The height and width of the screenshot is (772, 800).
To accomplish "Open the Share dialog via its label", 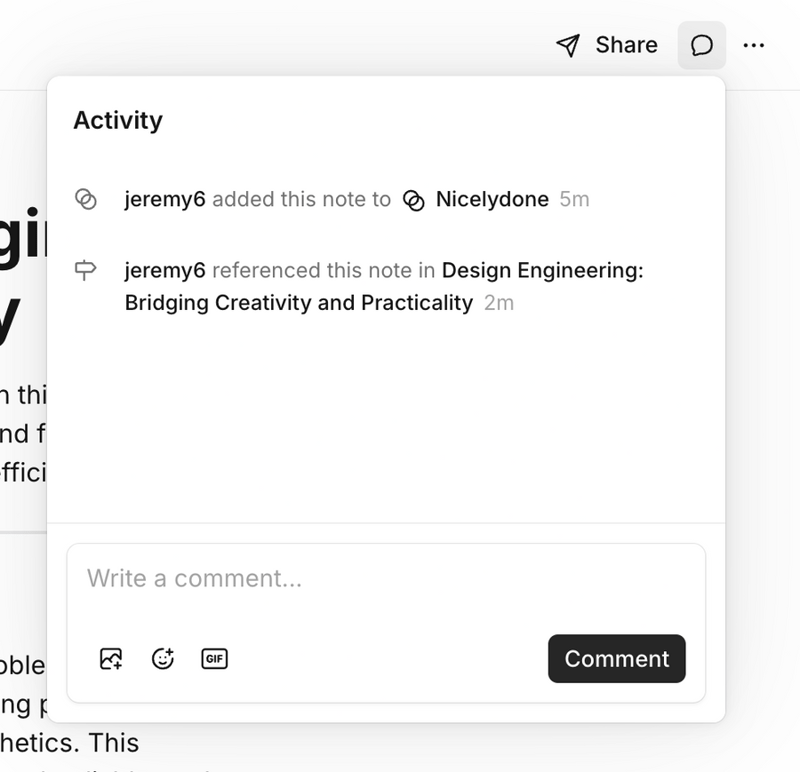I will click(626, 45).
